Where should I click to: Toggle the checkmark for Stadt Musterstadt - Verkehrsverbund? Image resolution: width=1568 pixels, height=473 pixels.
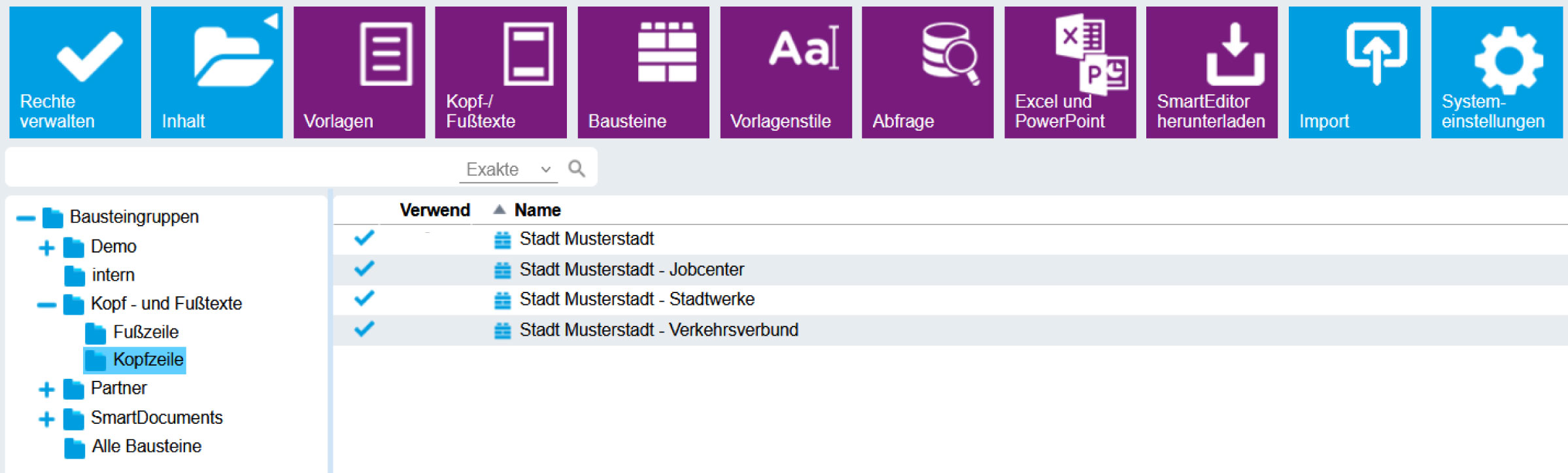364,328
